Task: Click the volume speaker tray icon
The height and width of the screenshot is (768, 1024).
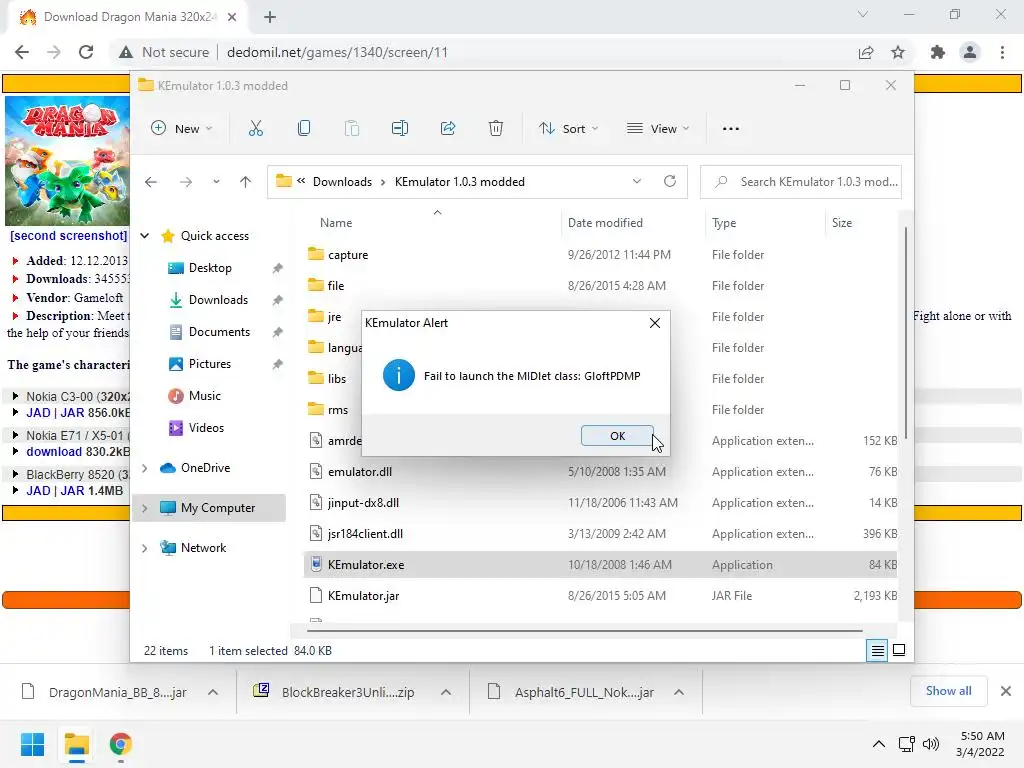Action: pyautogui.click(x=931, y=744)
